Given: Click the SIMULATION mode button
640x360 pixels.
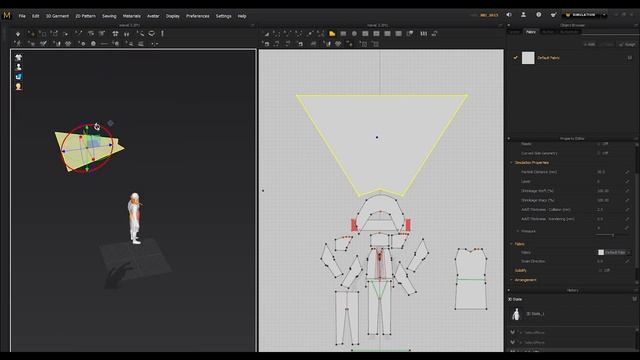Looking at the screenshot, I should click(x=580, y=15).
